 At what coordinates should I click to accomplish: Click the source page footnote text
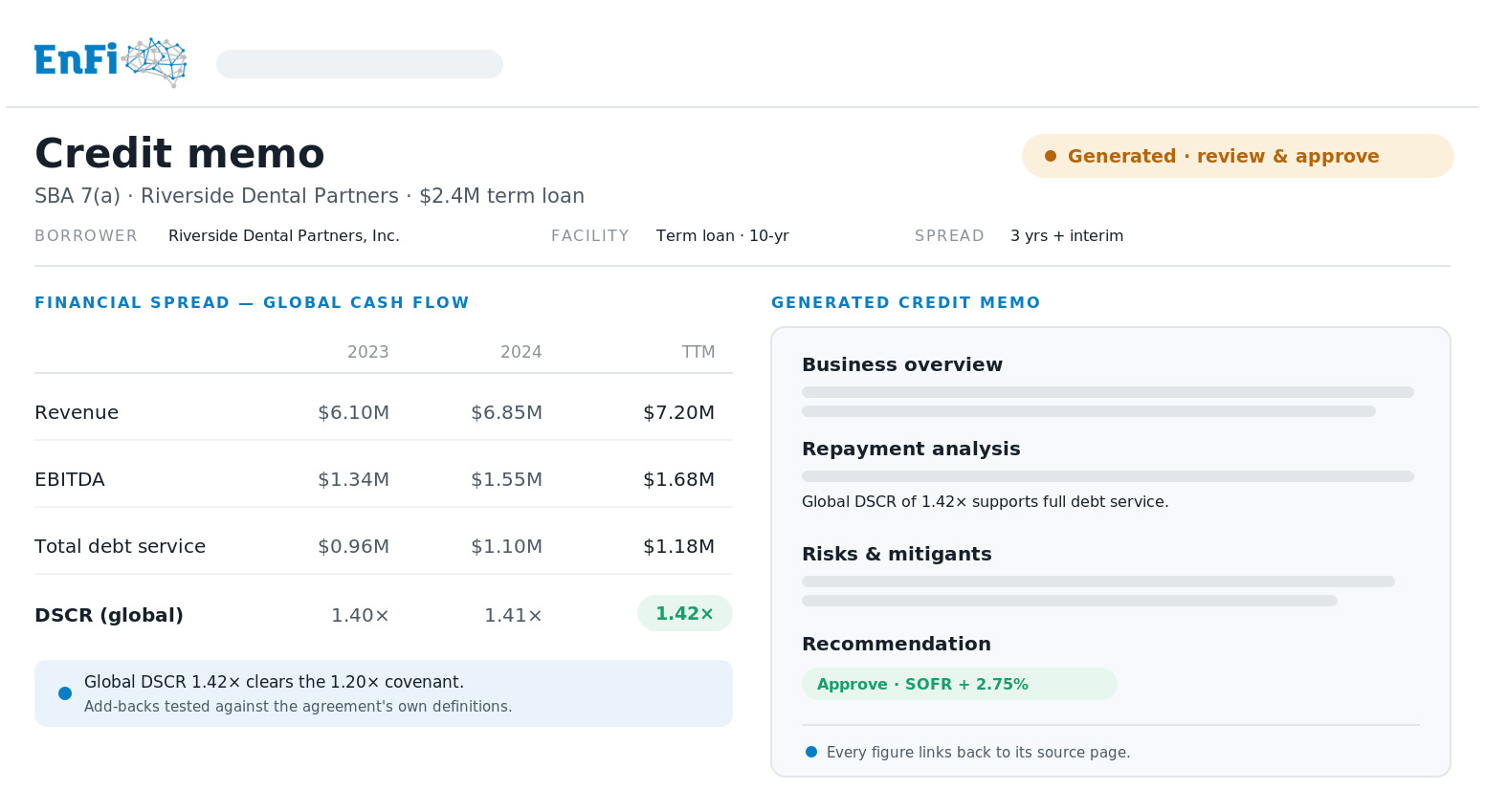click(x=978, y=753)
